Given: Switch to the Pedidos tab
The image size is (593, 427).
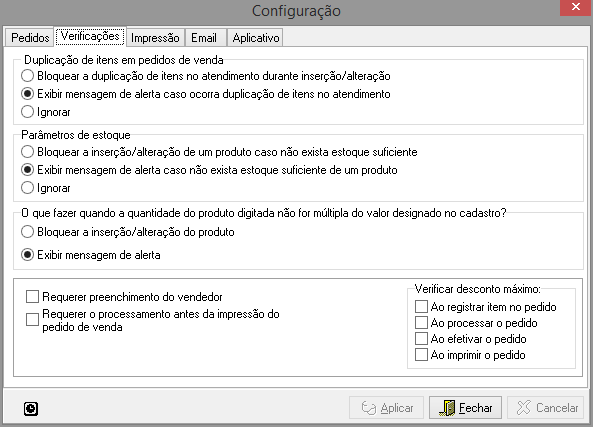Looking at the screenshot, I should pos(30,38).
